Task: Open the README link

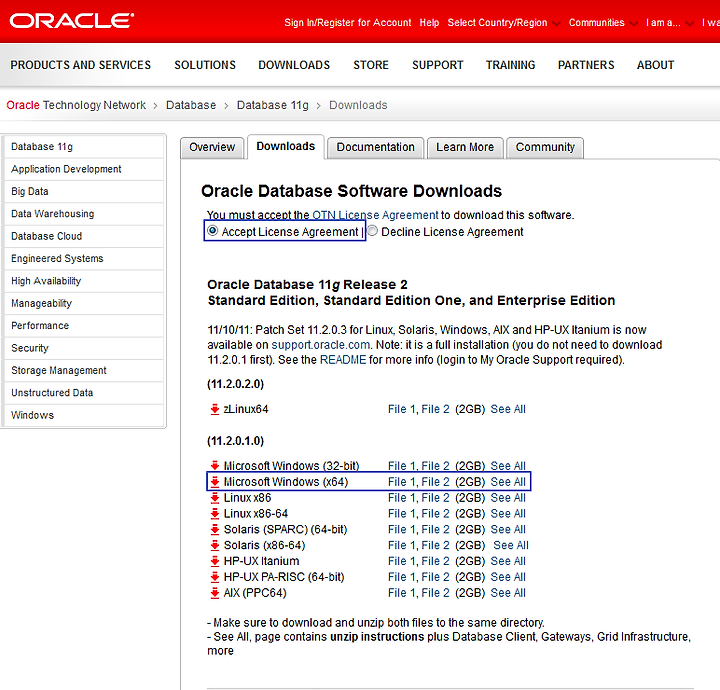Action: (x=343, y=360)
